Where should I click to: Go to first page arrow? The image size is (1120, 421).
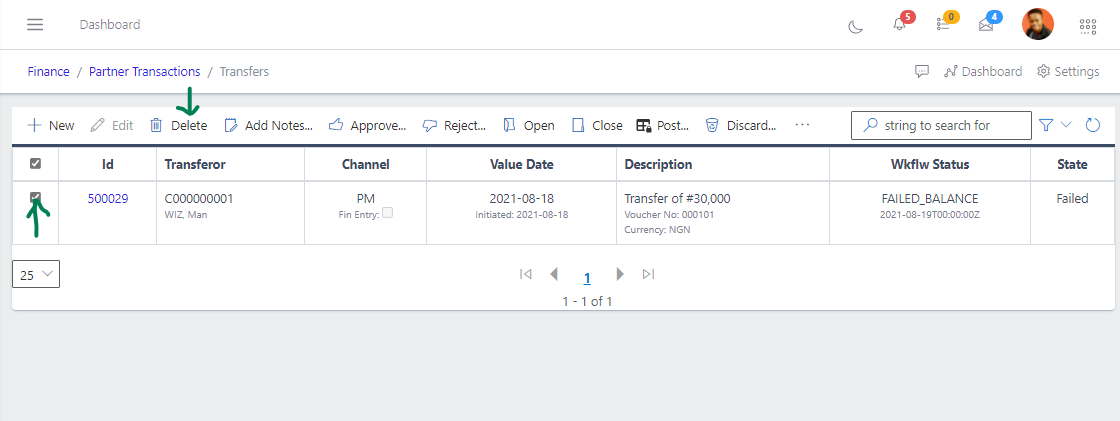click(526, 274)
